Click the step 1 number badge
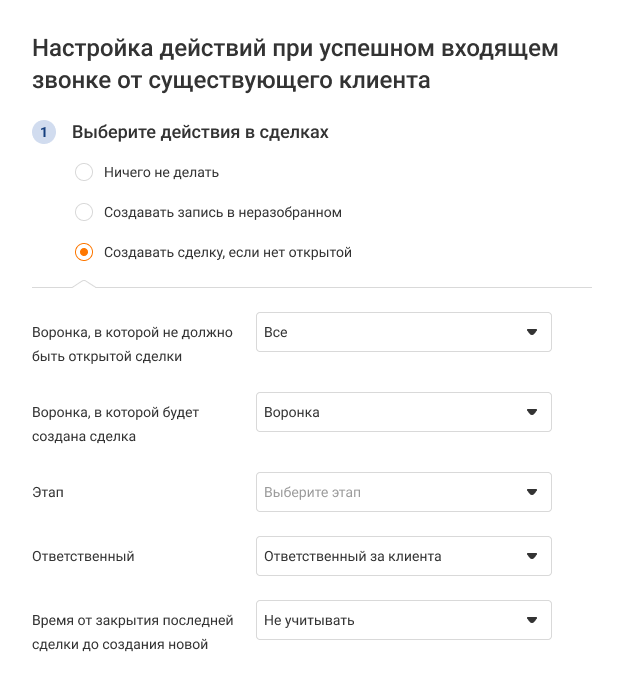Image resolution: width=624 pixels, height=695 pixels. coord(44,132)
